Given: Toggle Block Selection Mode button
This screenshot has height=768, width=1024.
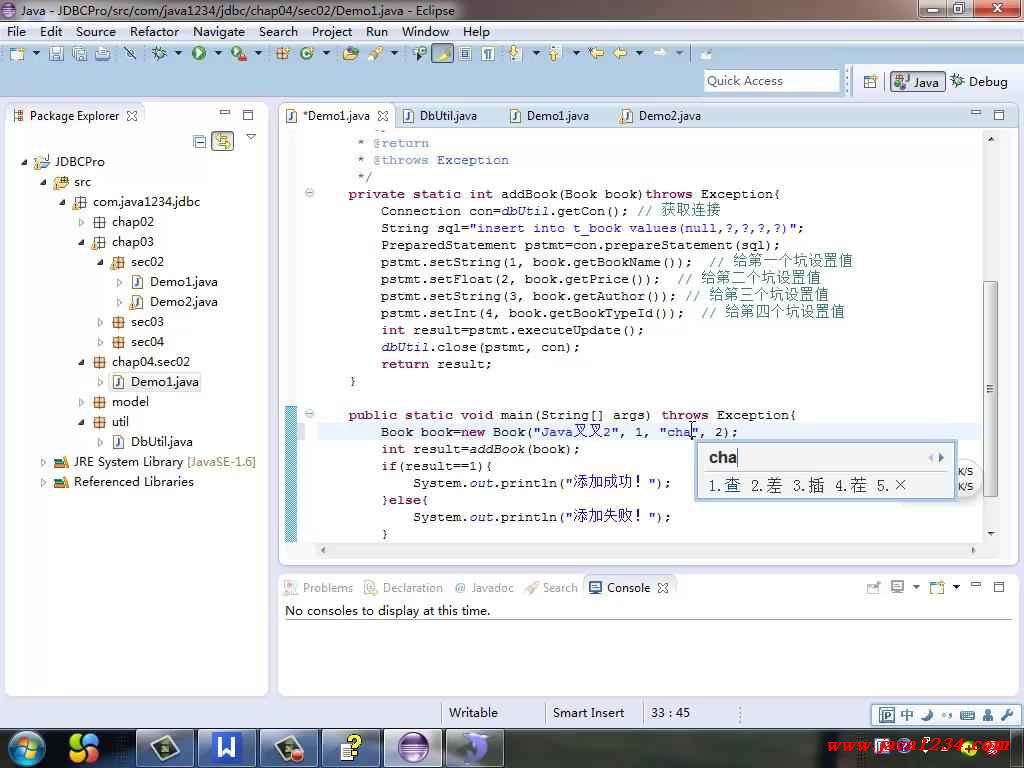Looking at the screenshot, I should pyautogui.click(x=465, y=54).
